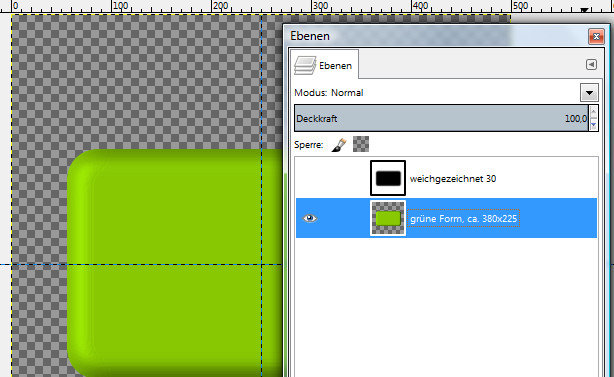Switch to the Ebenen tab

[324, 65]
